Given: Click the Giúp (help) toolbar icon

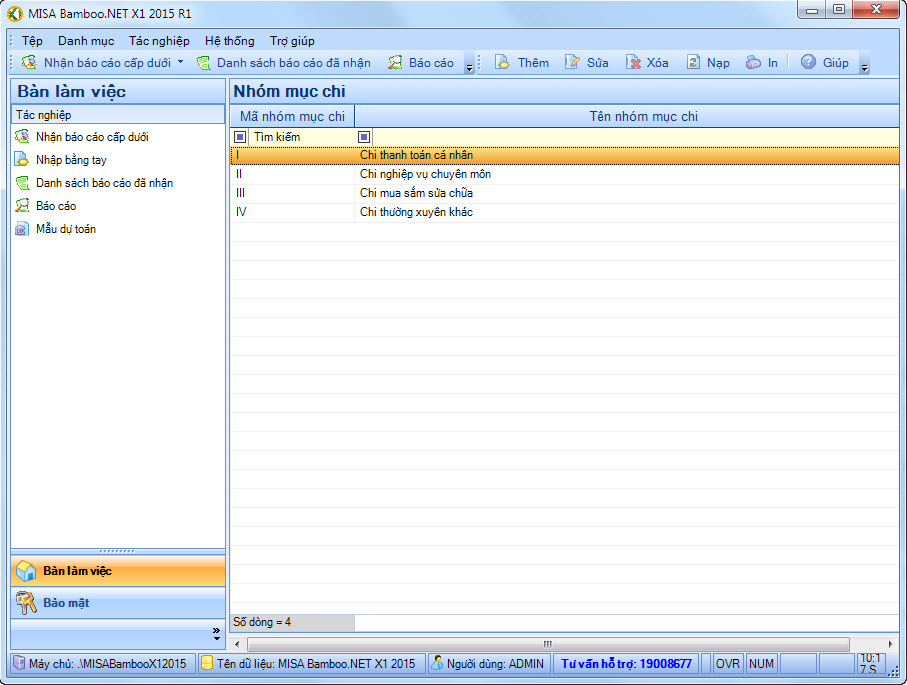Looking at the screenshot, I should pyautogui.click(x=808, y=62).
